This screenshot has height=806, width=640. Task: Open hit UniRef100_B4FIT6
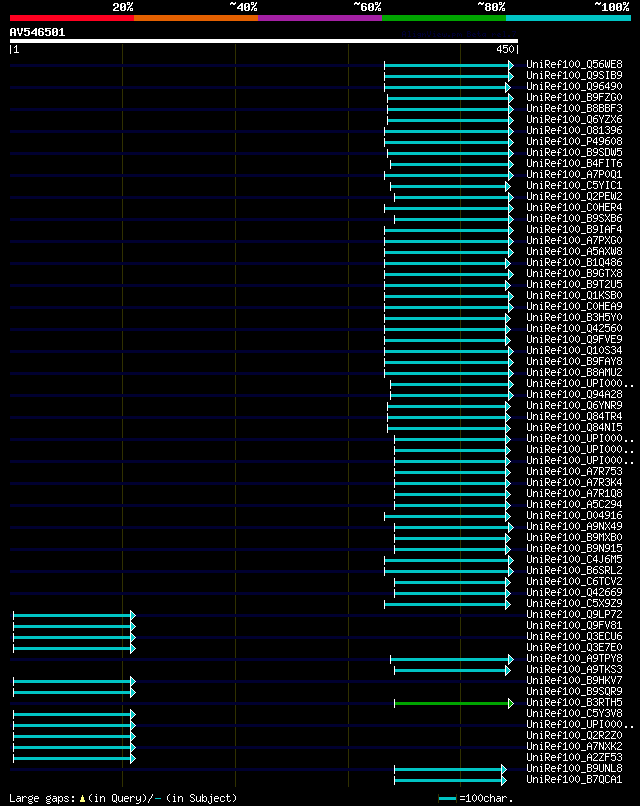pyautogui.click(x=574, y=163)
